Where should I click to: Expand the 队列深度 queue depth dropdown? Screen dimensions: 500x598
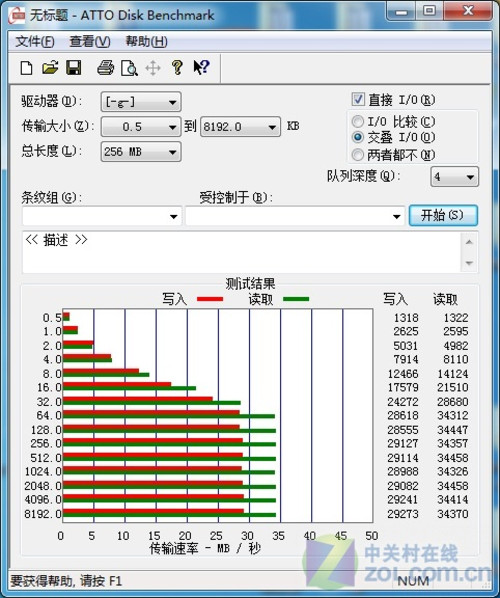[x=454, y=177]
